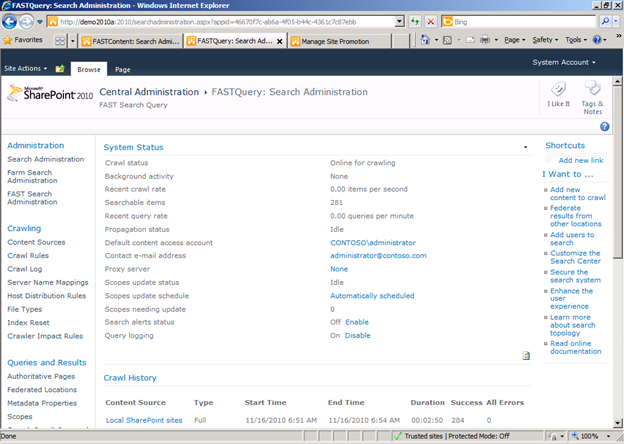Open the Read Mail envelope icon
Image resolution: width=624 pixels, height=444 pixels.
(470, 40)
